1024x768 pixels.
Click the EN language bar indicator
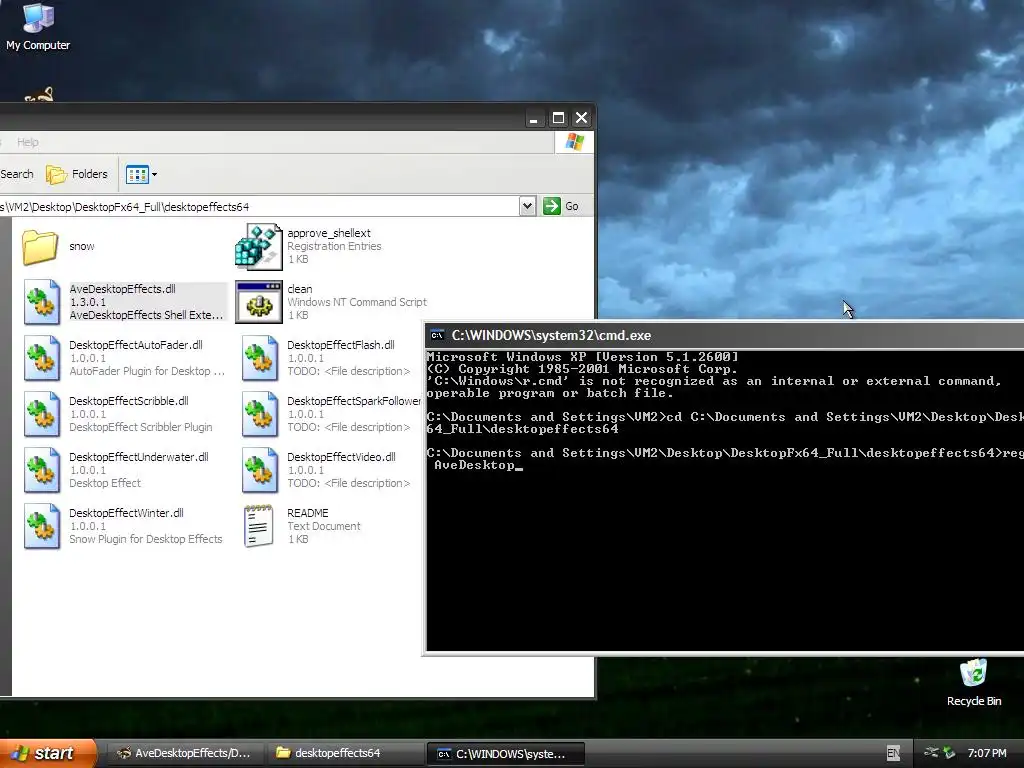[x=893, y=754]
